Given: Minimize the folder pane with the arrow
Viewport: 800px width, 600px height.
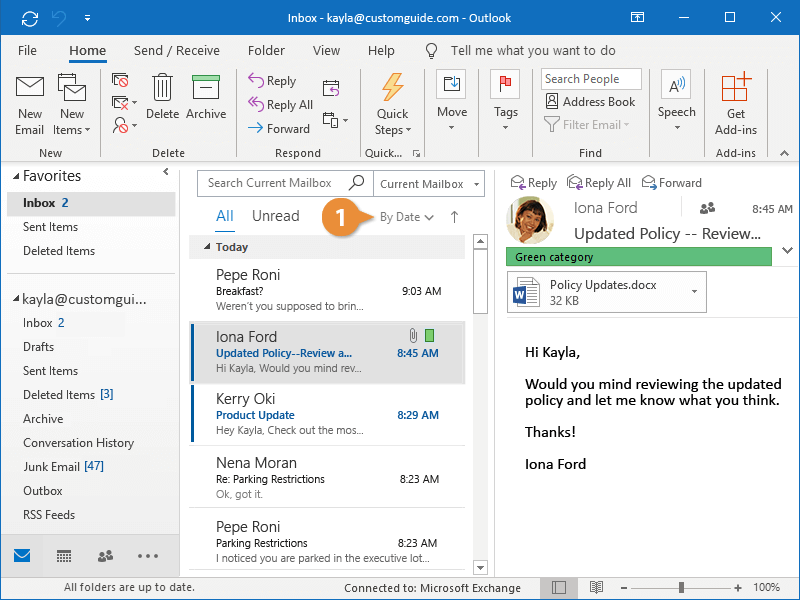Looking at the screenshot, I should point(166,172).
